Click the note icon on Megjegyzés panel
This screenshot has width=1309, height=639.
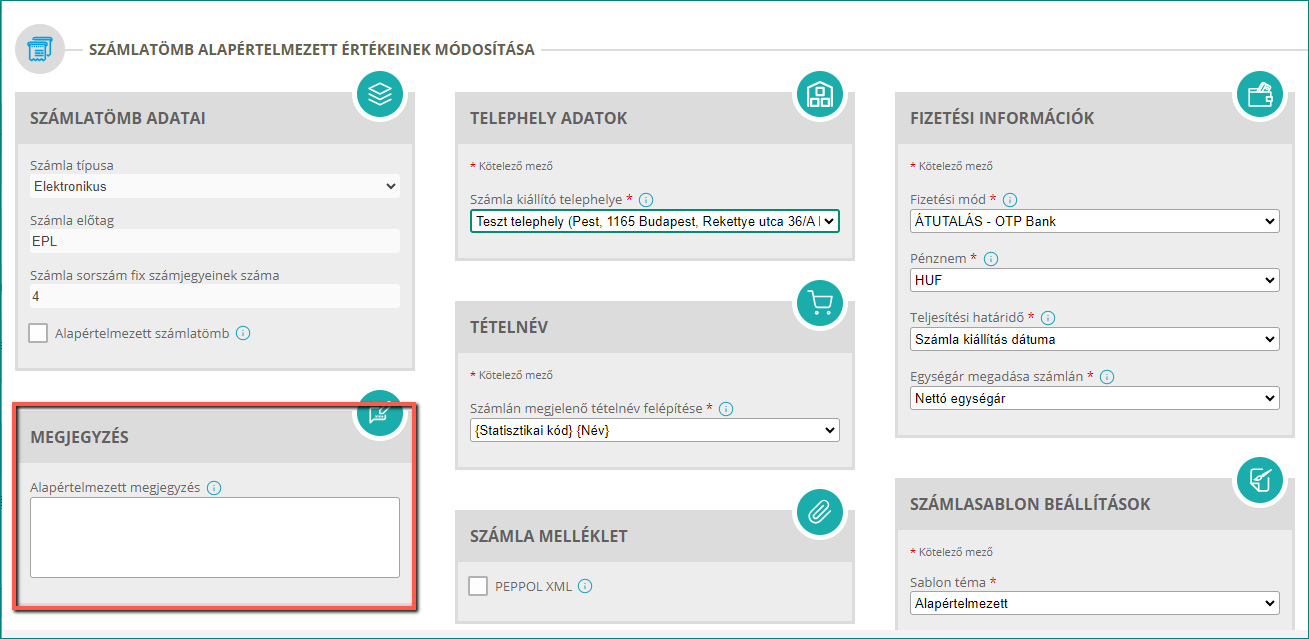(380, 412)
